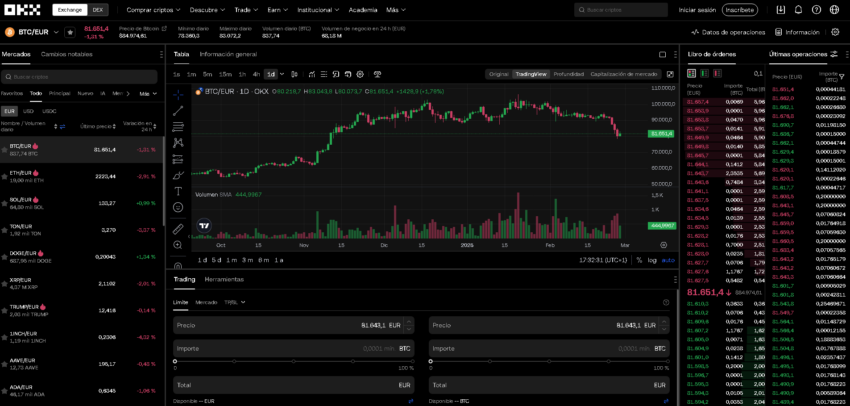
Task: Change candlestick chart type
Action: click(294, 74)
